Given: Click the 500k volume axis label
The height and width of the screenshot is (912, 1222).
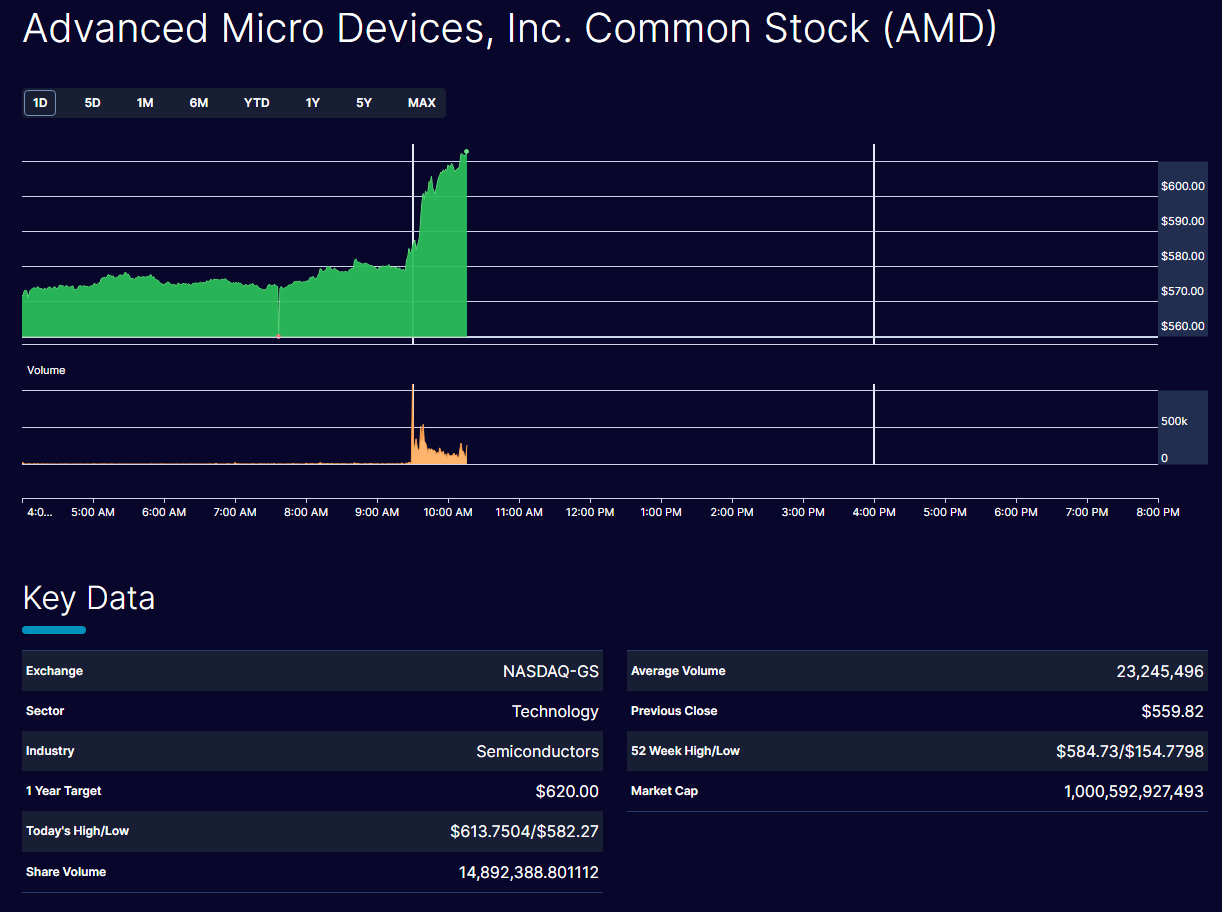Looking at the screenshot, I should click(x=1174, y=422).
